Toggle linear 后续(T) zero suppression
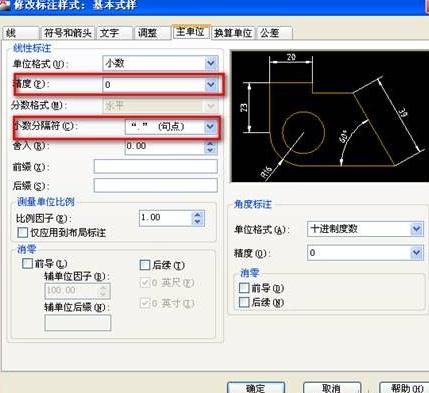This screenshot has width=429, height=393. tap(145, 265)
